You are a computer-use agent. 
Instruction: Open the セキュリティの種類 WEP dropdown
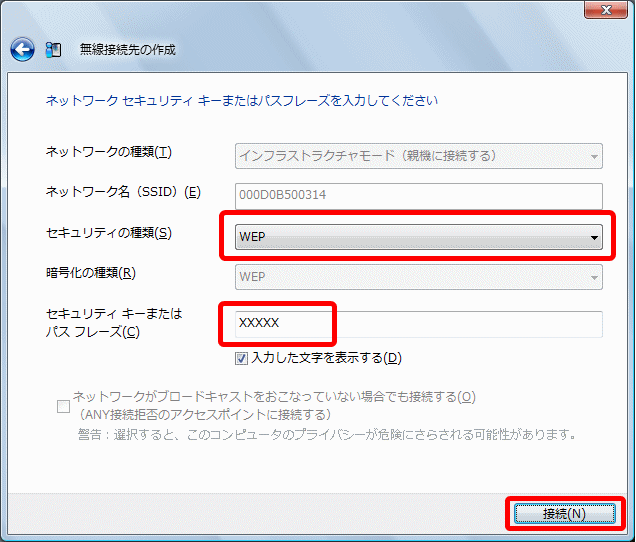(x=418, y=237)
